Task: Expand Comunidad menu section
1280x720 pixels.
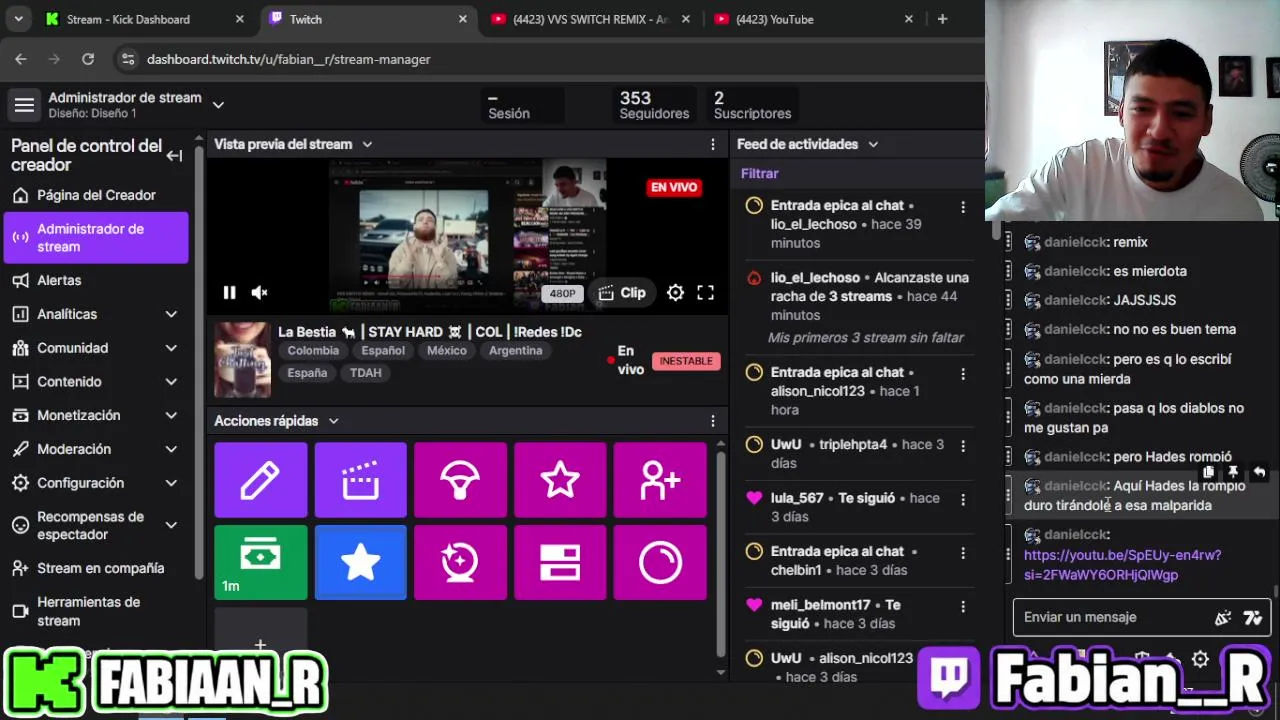Action: [x=171, y=348]
